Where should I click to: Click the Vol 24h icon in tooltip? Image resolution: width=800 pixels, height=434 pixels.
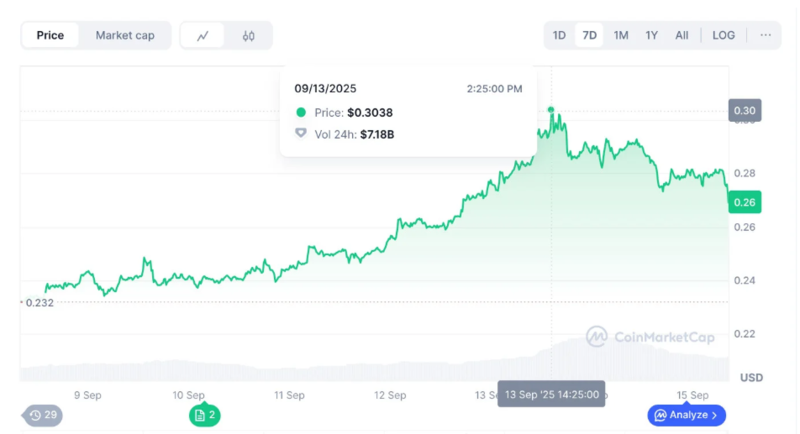[301, 134]
